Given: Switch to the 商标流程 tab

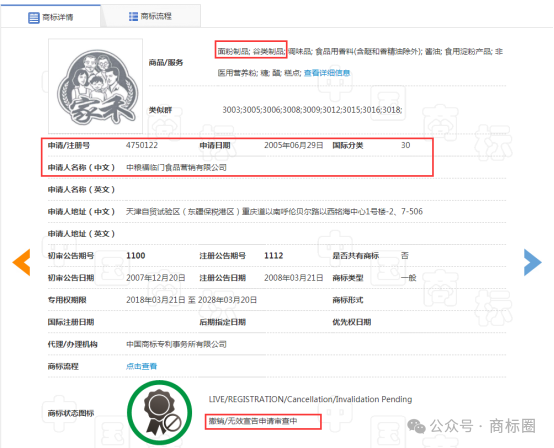Looking at the screenshot, I should 151,16.
